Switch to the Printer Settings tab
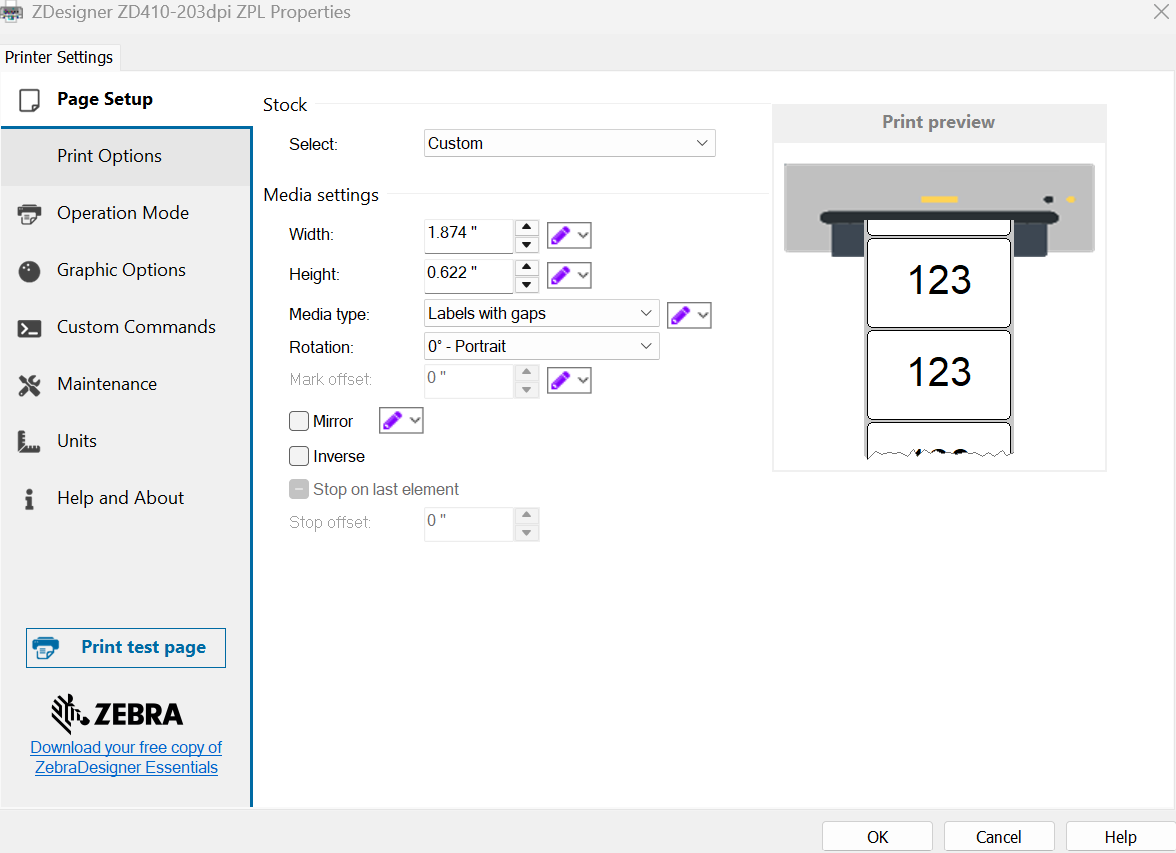1176x853 pixels. 59,57
